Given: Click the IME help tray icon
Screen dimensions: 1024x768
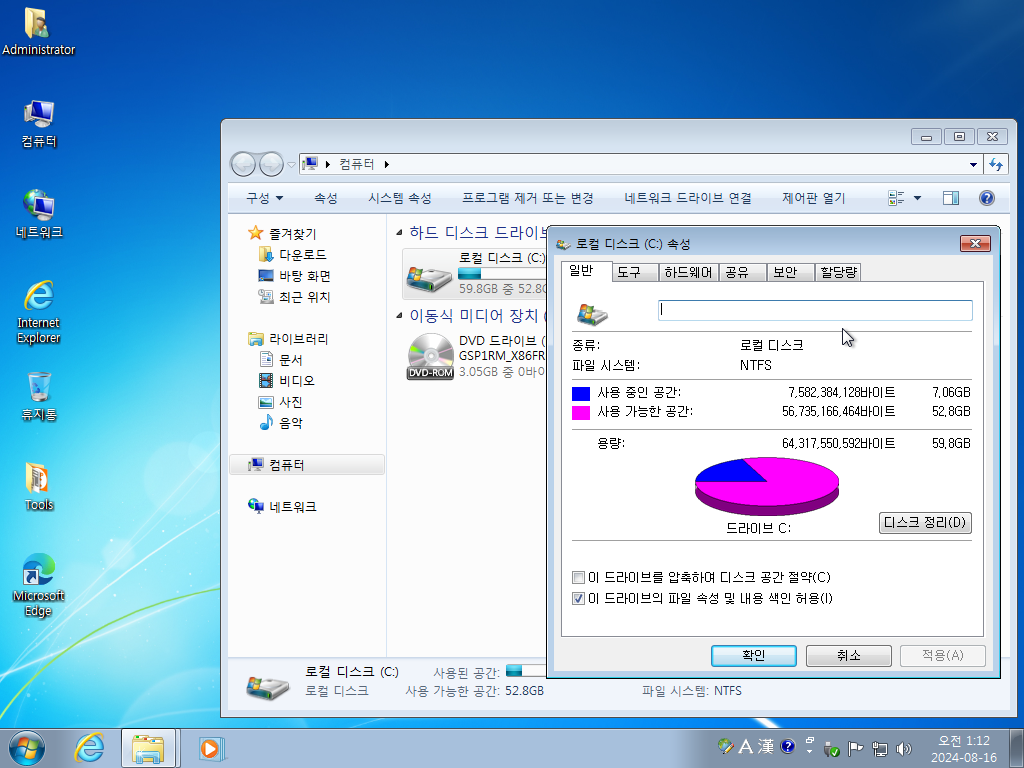Looking at the screenshot, I should (788, 746).
